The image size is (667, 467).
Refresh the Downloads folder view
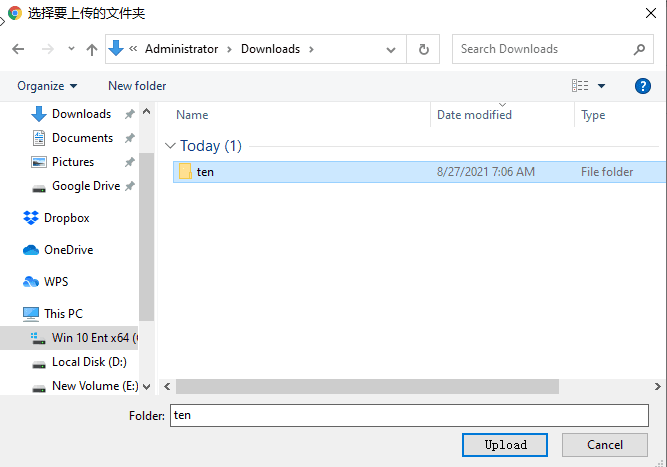(x=424, y=49)
